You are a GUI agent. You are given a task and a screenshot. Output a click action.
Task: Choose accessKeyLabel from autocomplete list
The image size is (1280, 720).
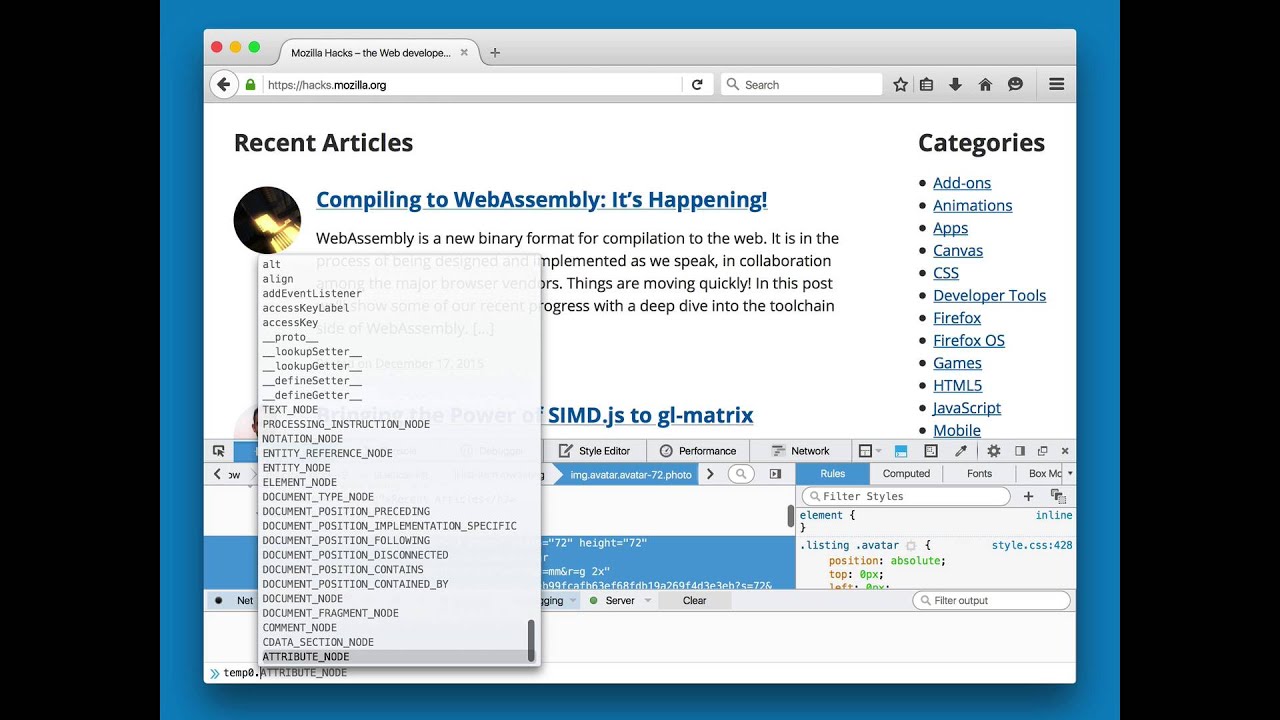point(393,308)
